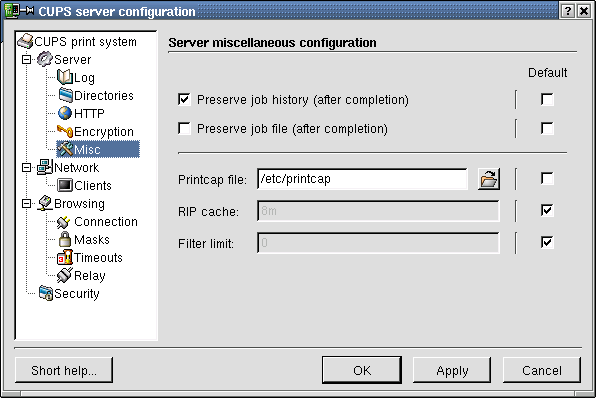The image size is (596, 398).
Task: Open the Timeouts settings entry
Action: click(98, 258)
